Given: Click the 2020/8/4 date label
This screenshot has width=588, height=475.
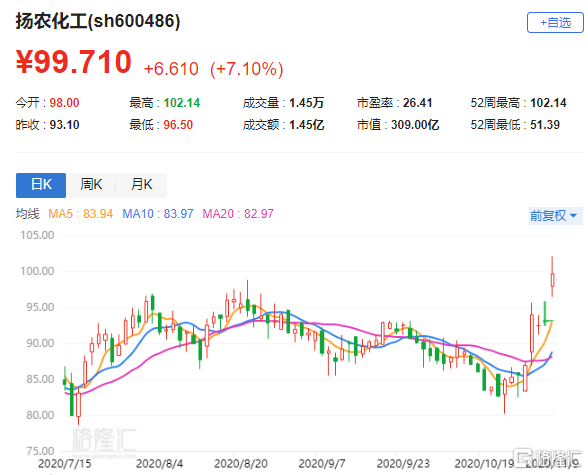Looking at the screenshot, I should (159, 464).
